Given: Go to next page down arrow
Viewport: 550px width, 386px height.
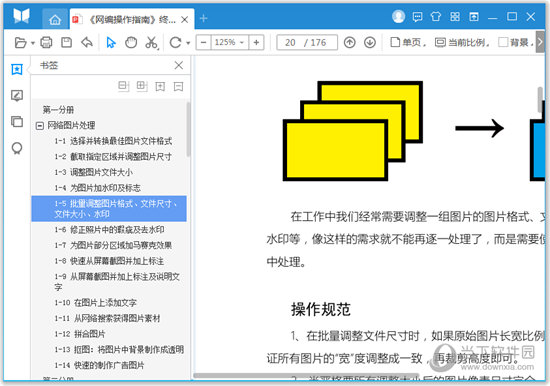Looking at the screenshot, I should [x=370, y=42].
